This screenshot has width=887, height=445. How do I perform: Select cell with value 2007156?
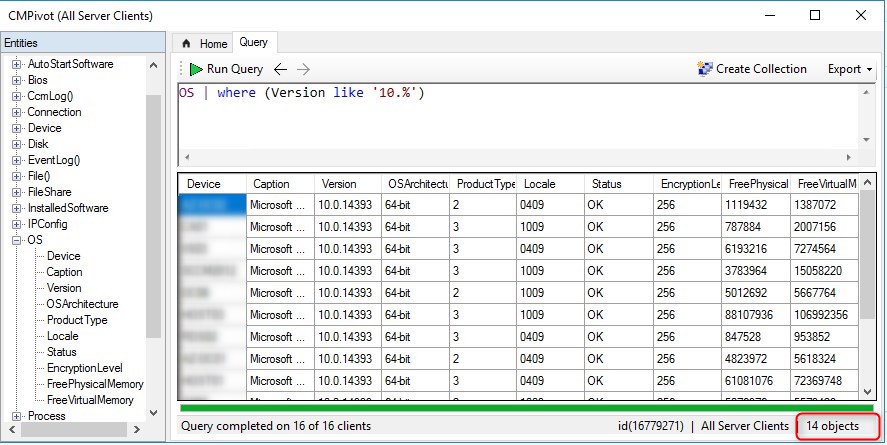pos(825,227)
